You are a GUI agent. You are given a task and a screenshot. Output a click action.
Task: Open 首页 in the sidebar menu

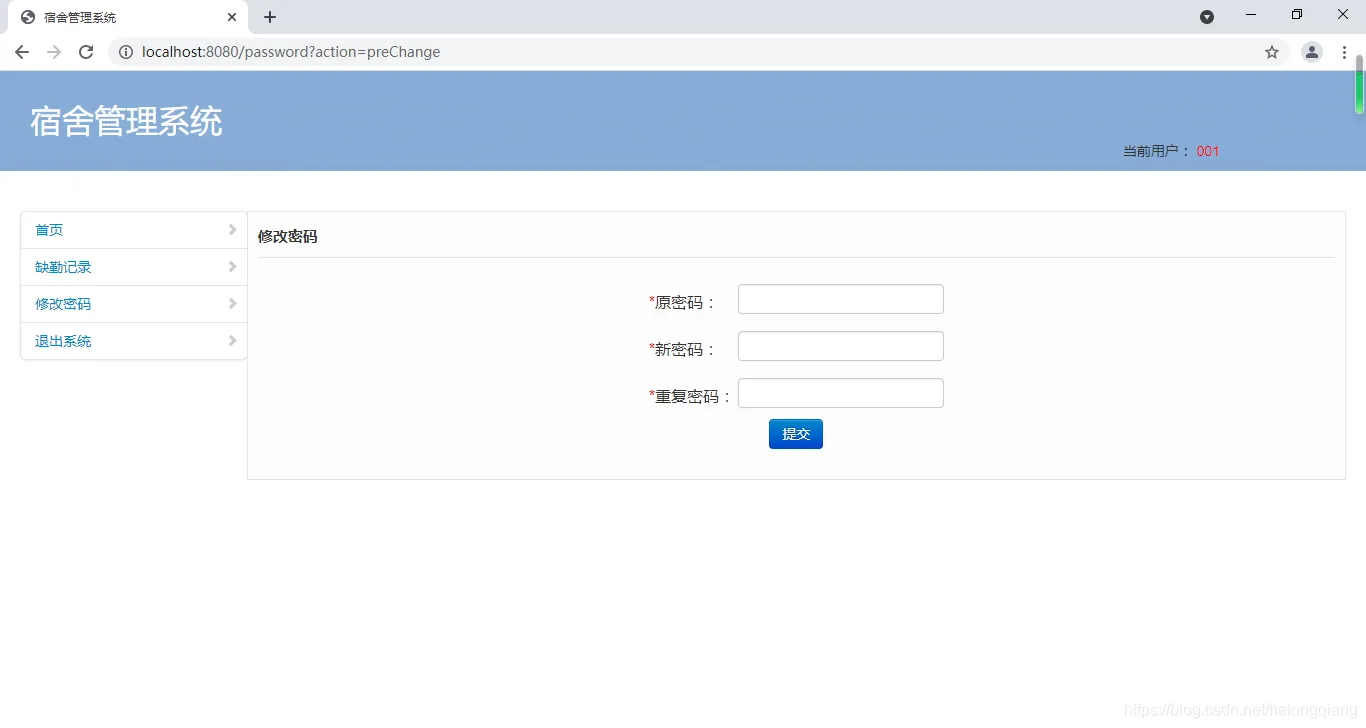pyautogui.click(x=134, y=230)
